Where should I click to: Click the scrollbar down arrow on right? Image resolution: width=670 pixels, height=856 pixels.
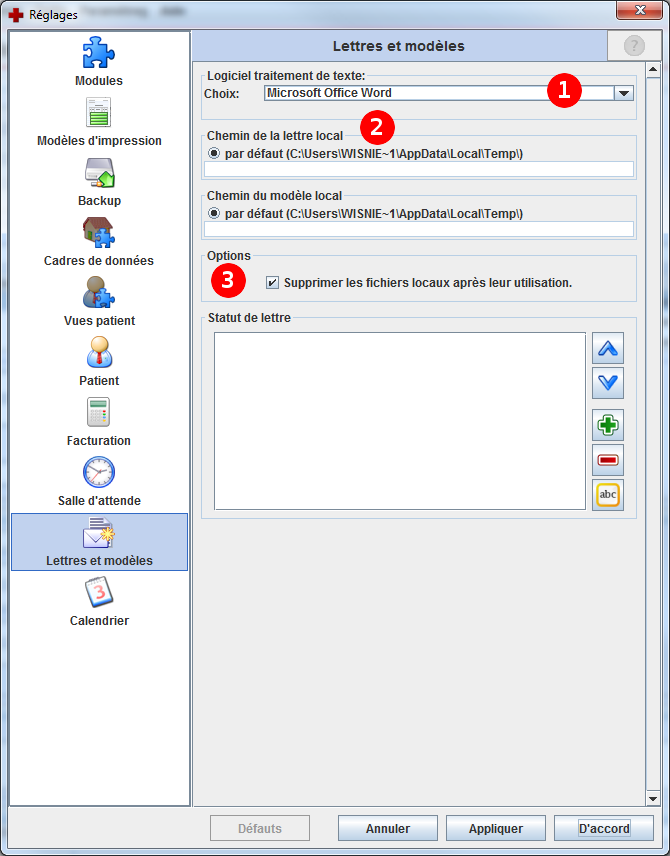652,798
